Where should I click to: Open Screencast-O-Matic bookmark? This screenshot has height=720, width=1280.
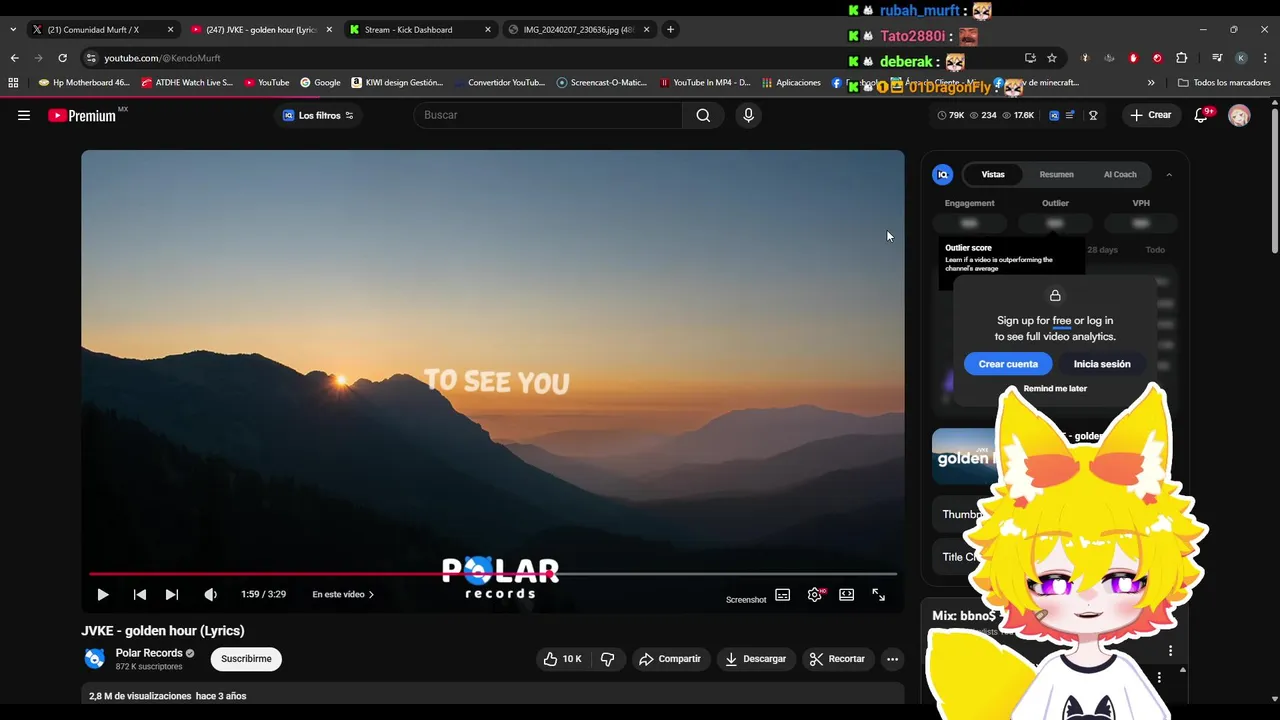coord(602,83)
